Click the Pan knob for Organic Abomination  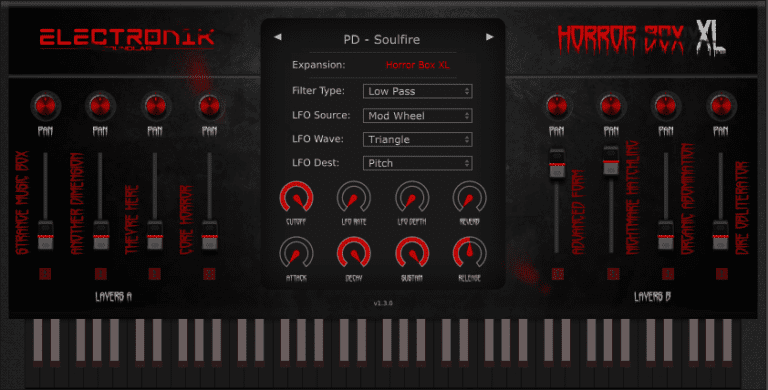click(x=666, y=105)
